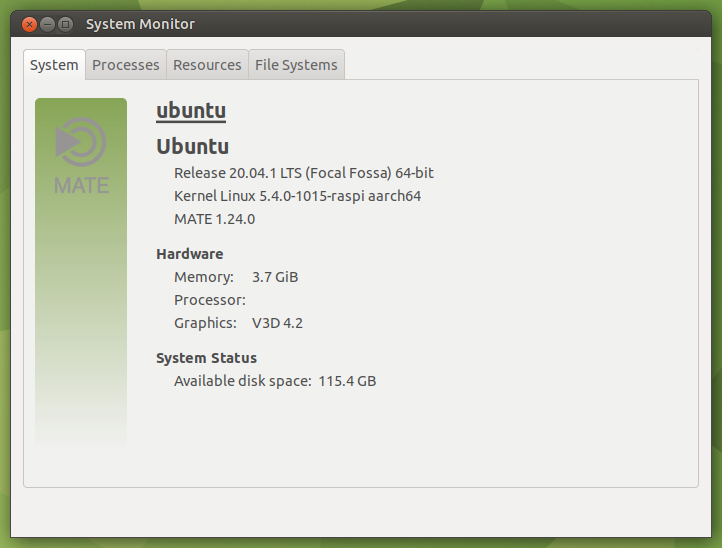Select the Release 20.04.1 LTS line
The height and width of the screenshot is (548, 722).
pyautogui.click(x=304, y=173)
